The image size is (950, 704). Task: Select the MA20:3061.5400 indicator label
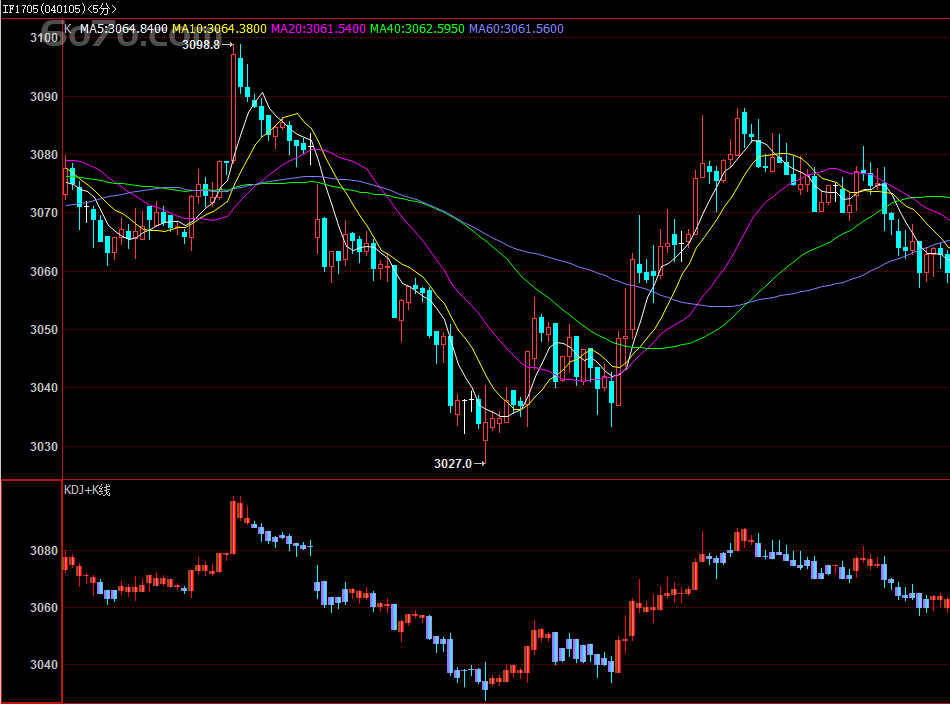click(318, 28)
